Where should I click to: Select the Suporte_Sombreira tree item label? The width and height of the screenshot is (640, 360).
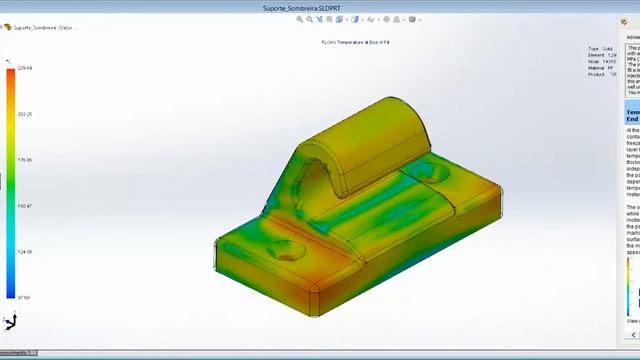tap(45, 28)
